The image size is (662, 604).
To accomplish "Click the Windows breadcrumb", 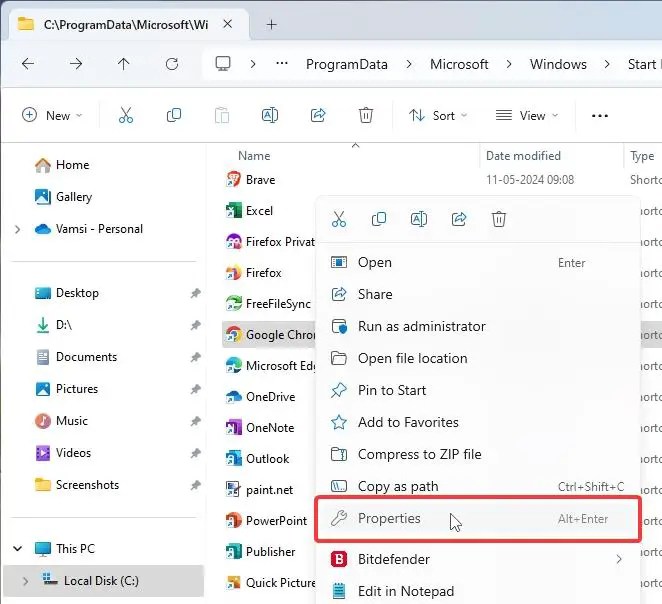I will click(x=558, y=64).
